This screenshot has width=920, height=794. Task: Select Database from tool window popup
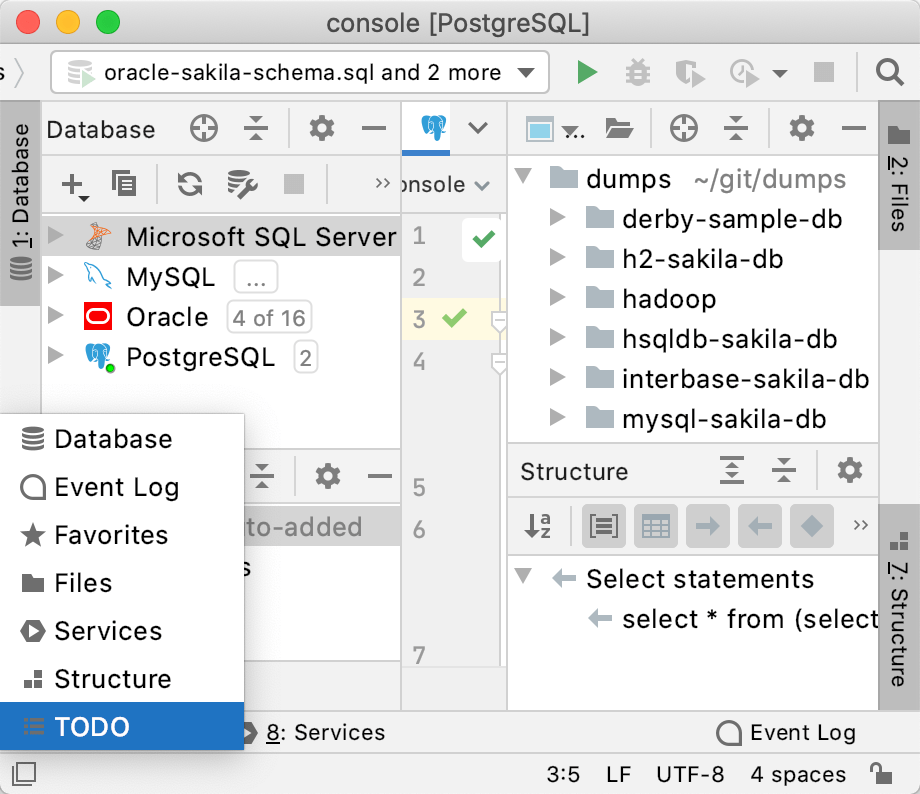(x=122, y=439)
